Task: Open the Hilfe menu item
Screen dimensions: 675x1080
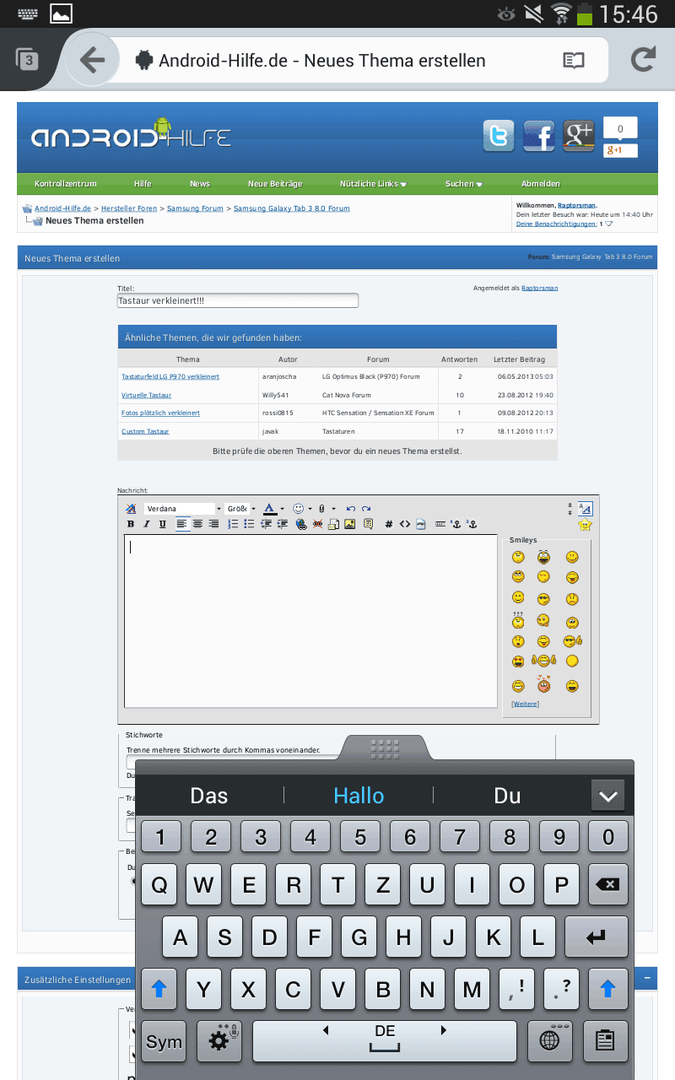Action: tap(143, 184)
